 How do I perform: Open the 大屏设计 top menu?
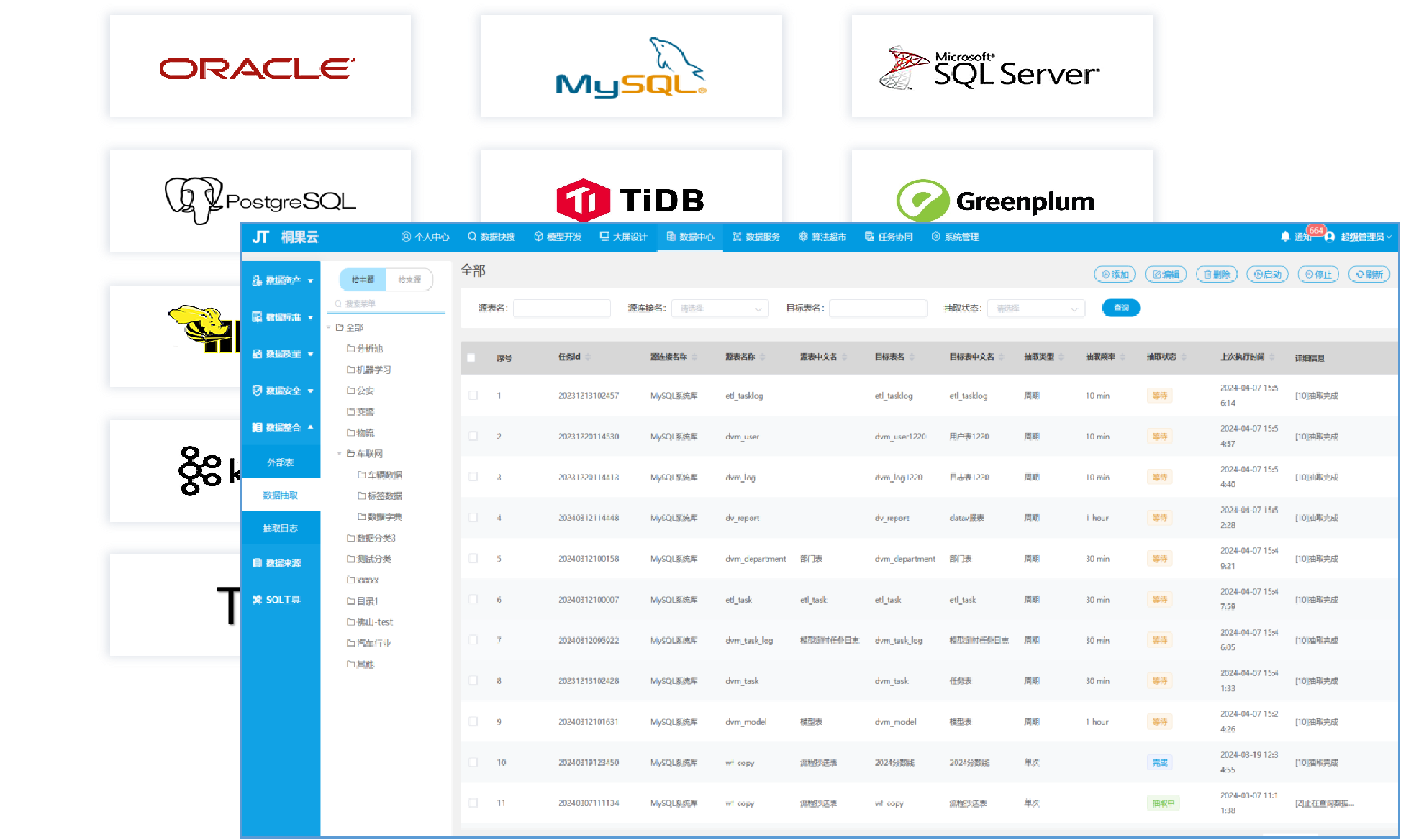point(624,237)
